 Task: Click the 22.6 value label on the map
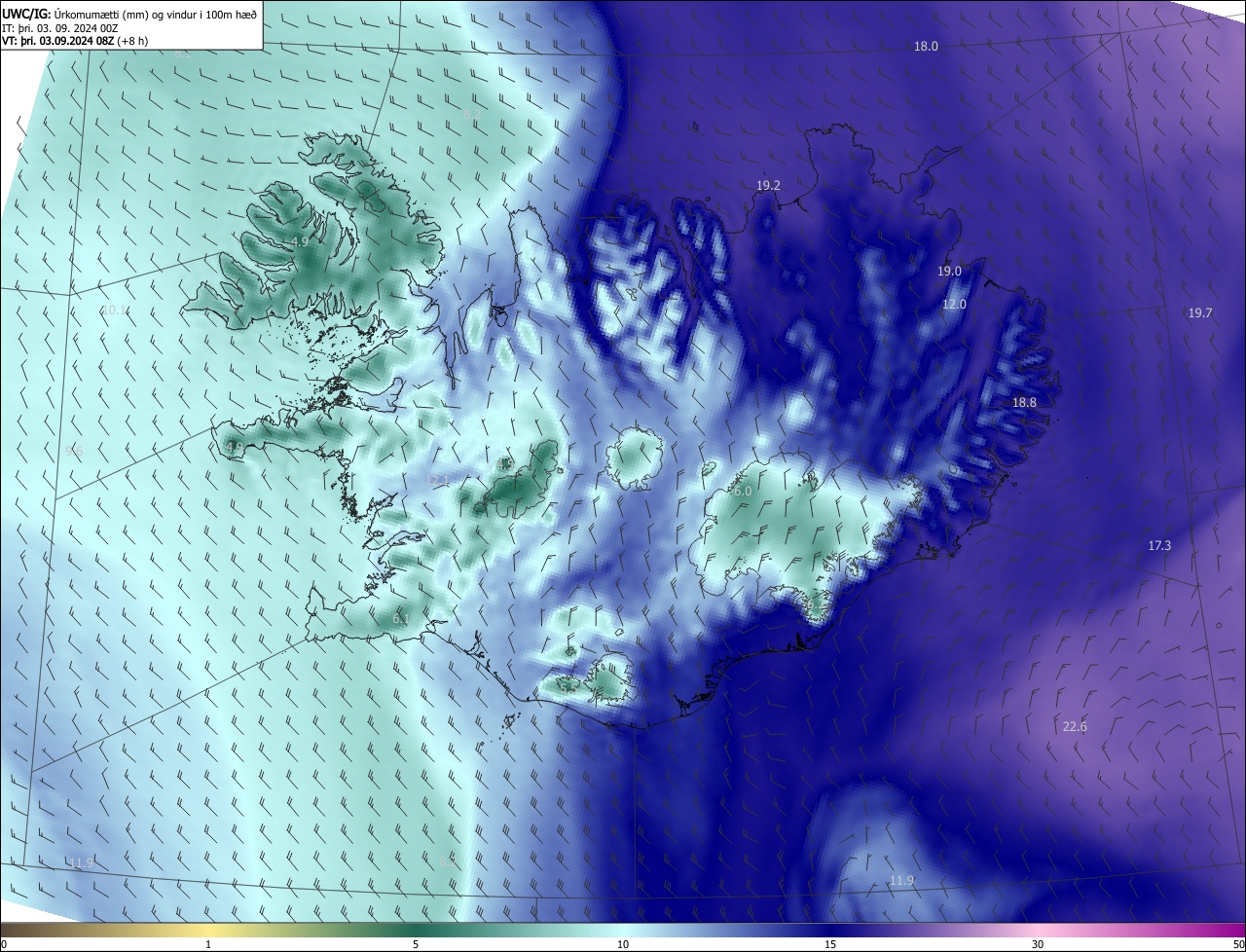tap(1075, 726)
